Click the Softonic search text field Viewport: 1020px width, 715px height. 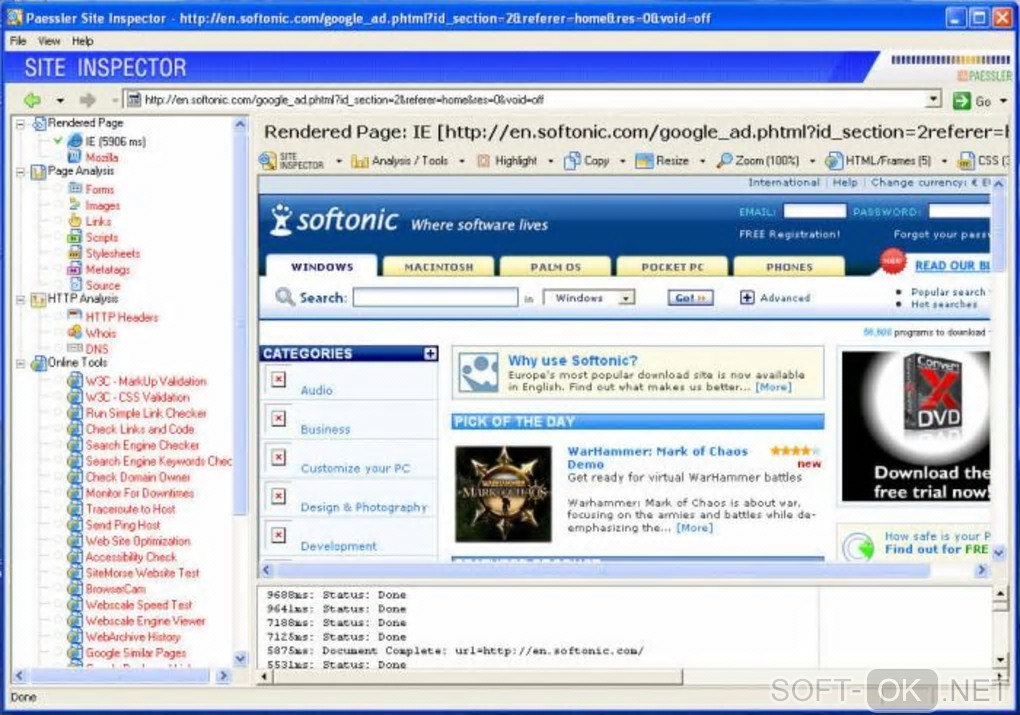tap(435, 297)
